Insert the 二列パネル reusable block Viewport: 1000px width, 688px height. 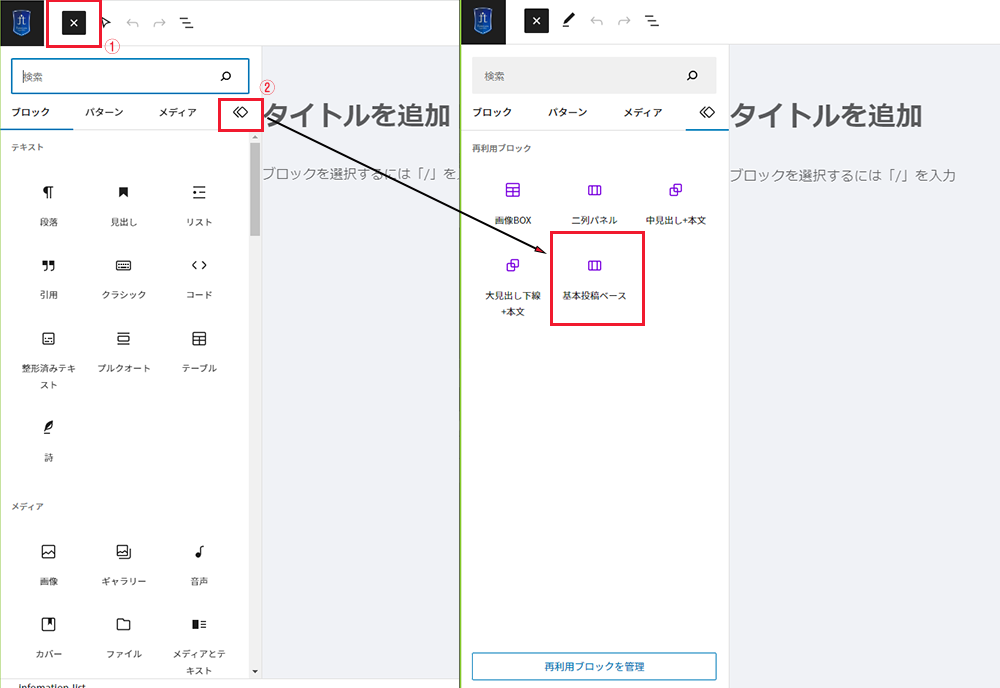pyautogui.click(x=594, y=203)
